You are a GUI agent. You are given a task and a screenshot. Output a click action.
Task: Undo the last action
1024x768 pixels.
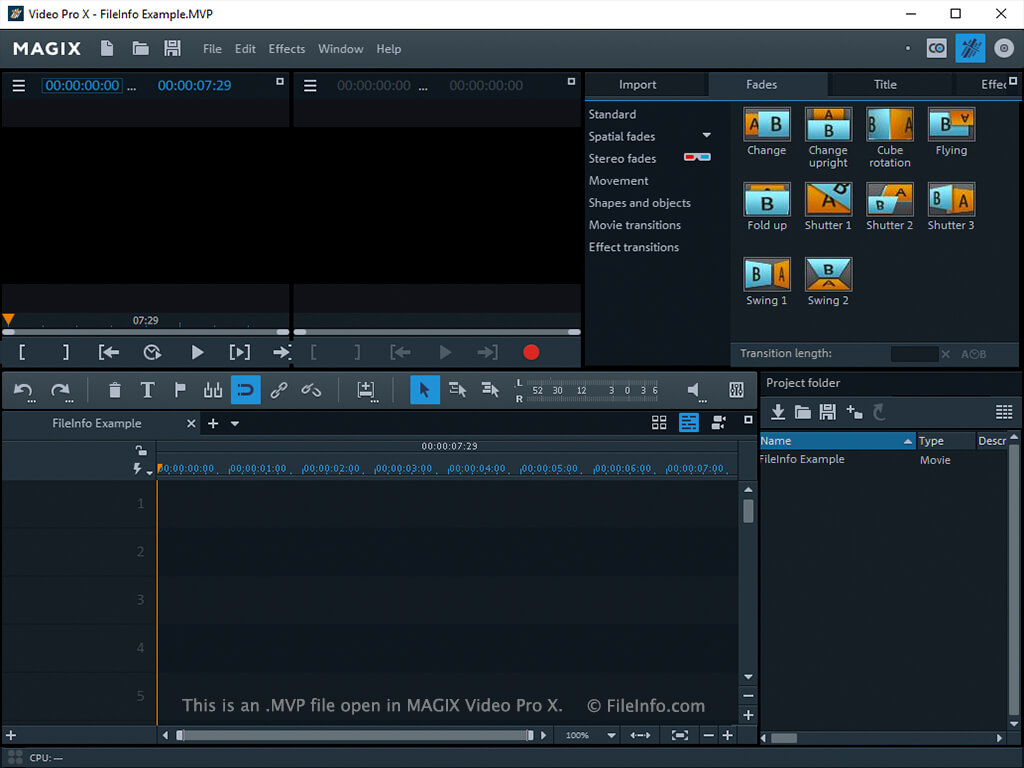tap(24, 391)
